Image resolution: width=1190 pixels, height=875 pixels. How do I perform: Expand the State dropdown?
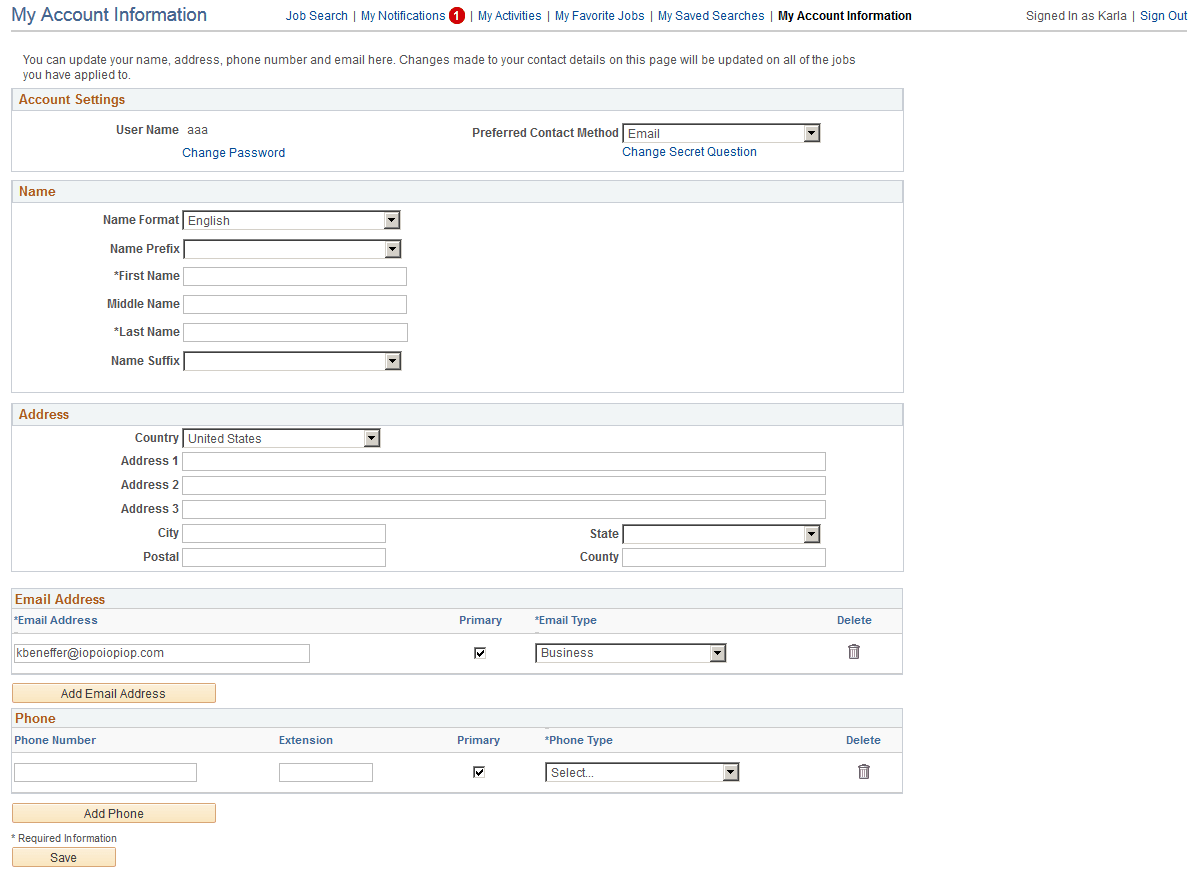(811, 533)
